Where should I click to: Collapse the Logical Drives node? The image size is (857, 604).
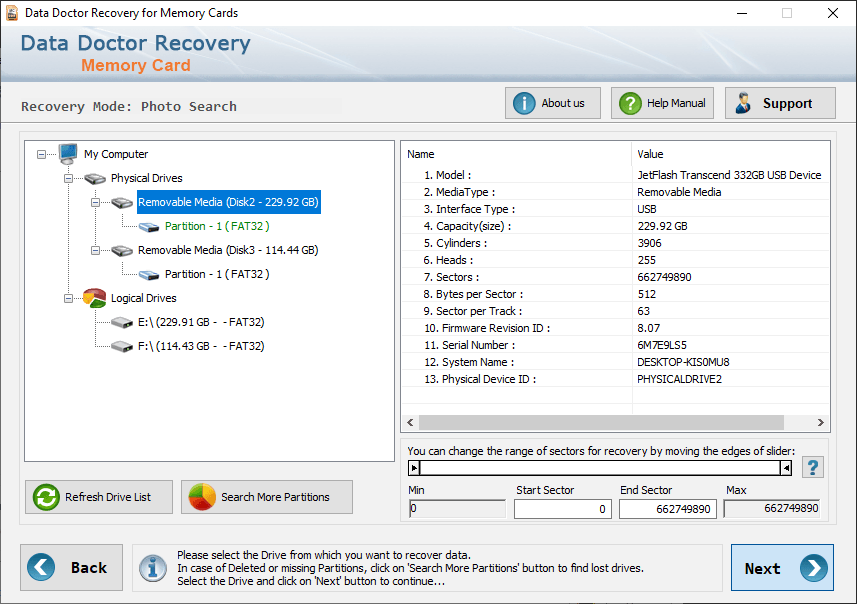pyautogui.click(x=68, y=298)
